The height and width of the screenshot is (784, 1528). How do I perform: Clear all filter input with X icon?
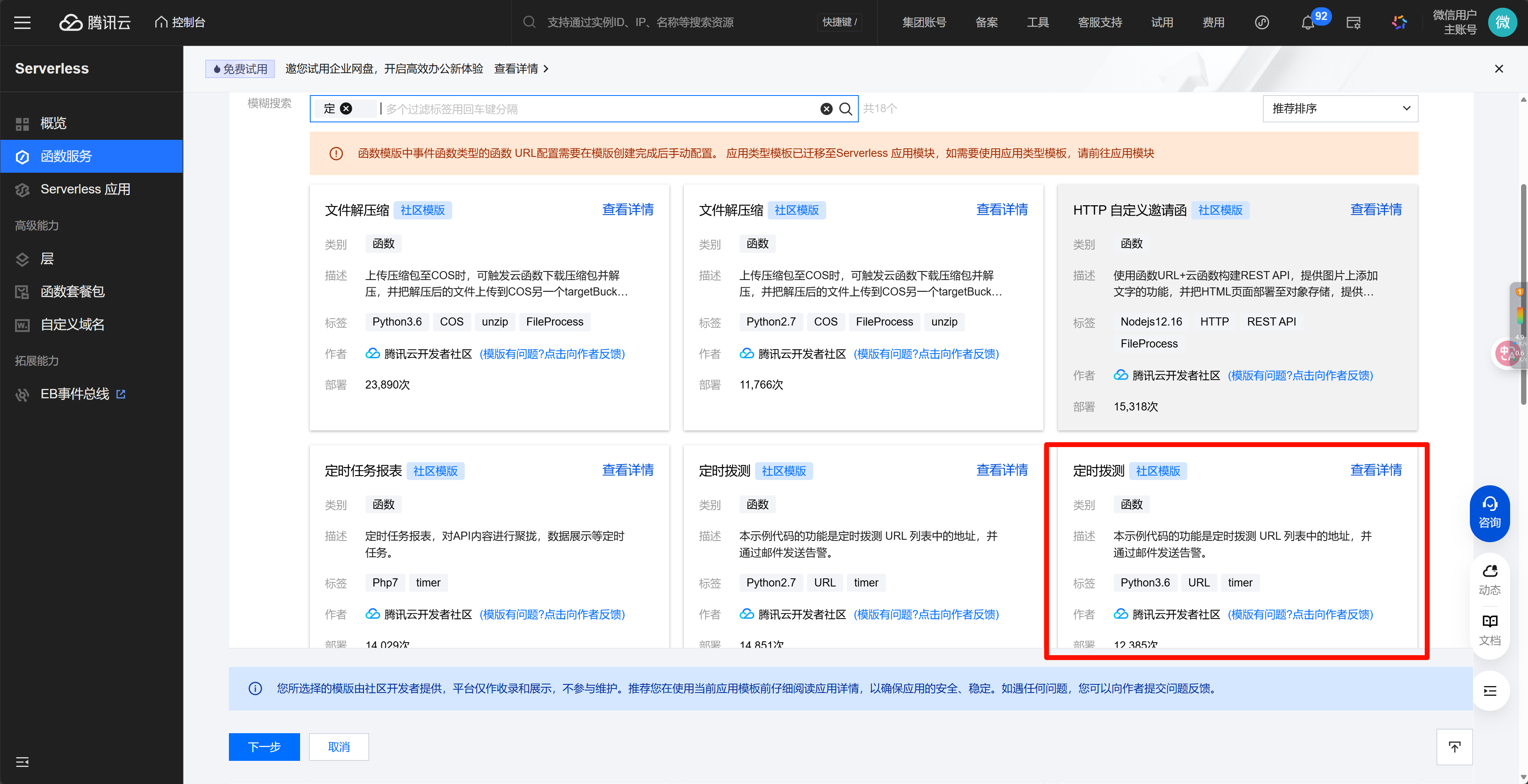[826, 109]
